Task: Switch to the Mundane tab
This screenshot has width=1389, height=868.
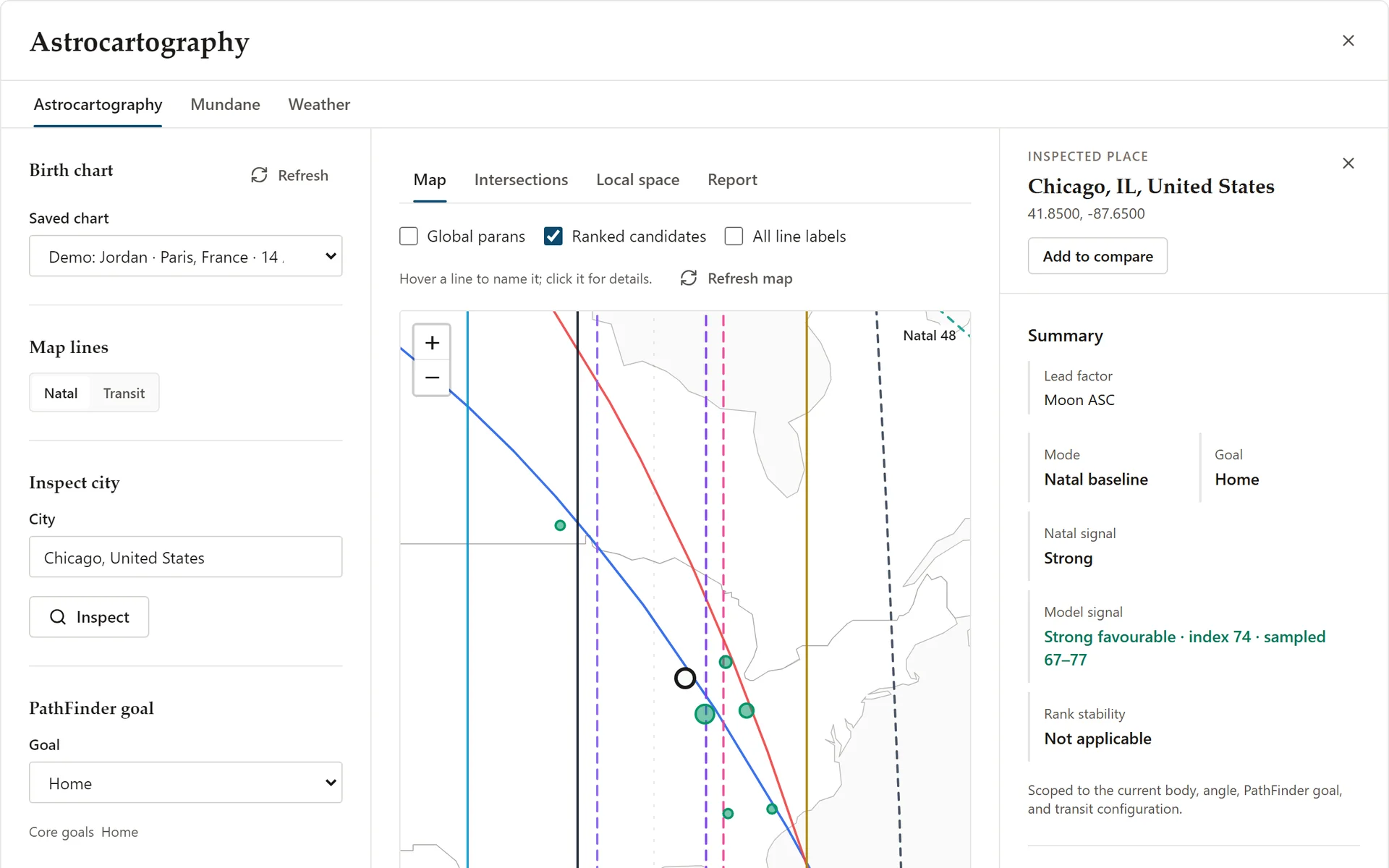Action: coord(225,104)
